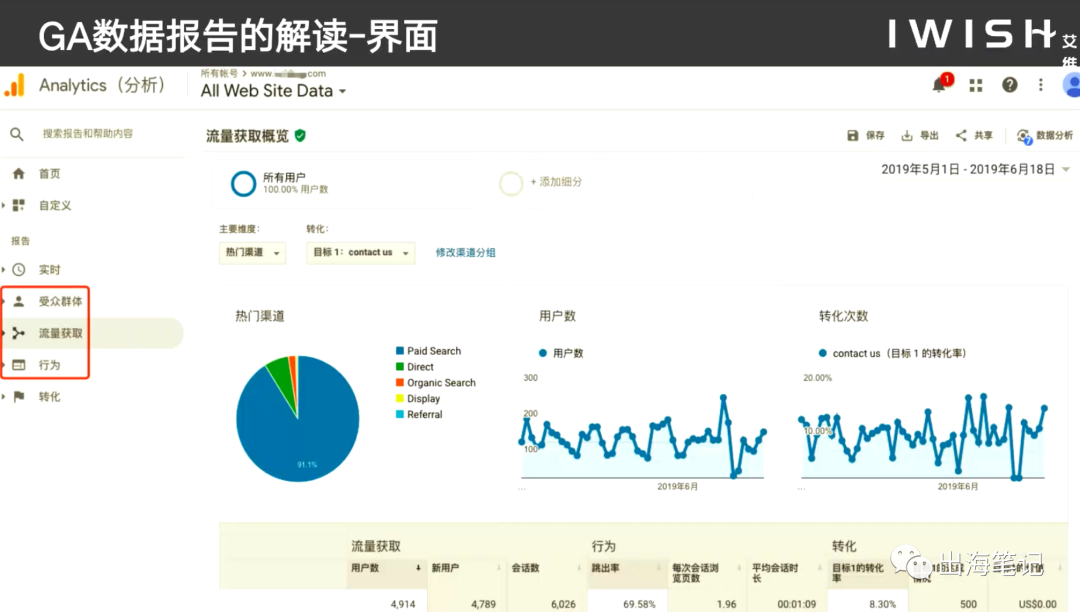Select the 所有用户 segment circle
Image resolution: width=1080 pixels, height=612 pixels.
242,183
